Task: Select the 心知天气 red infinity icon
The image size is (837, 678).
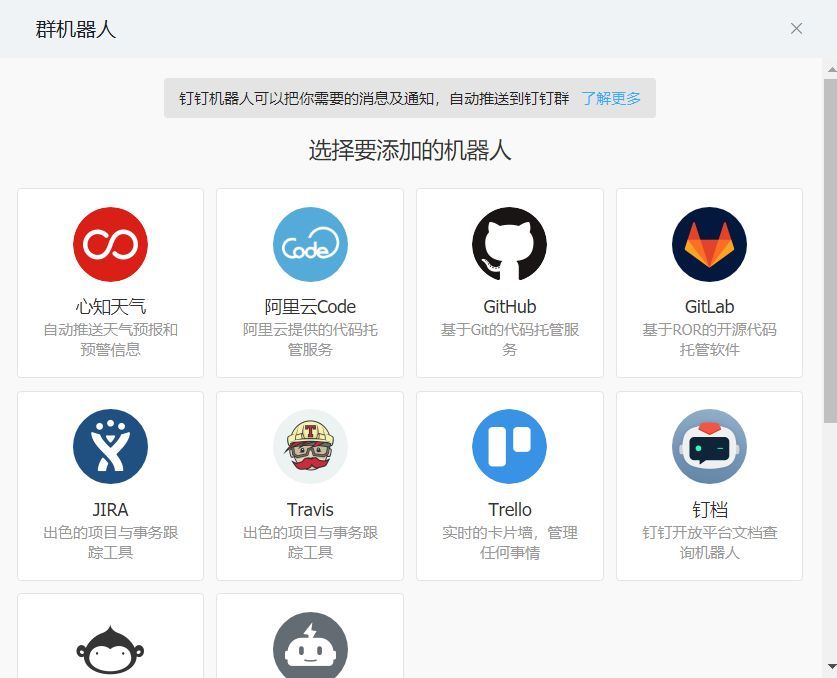Action: tap(110, 245)
